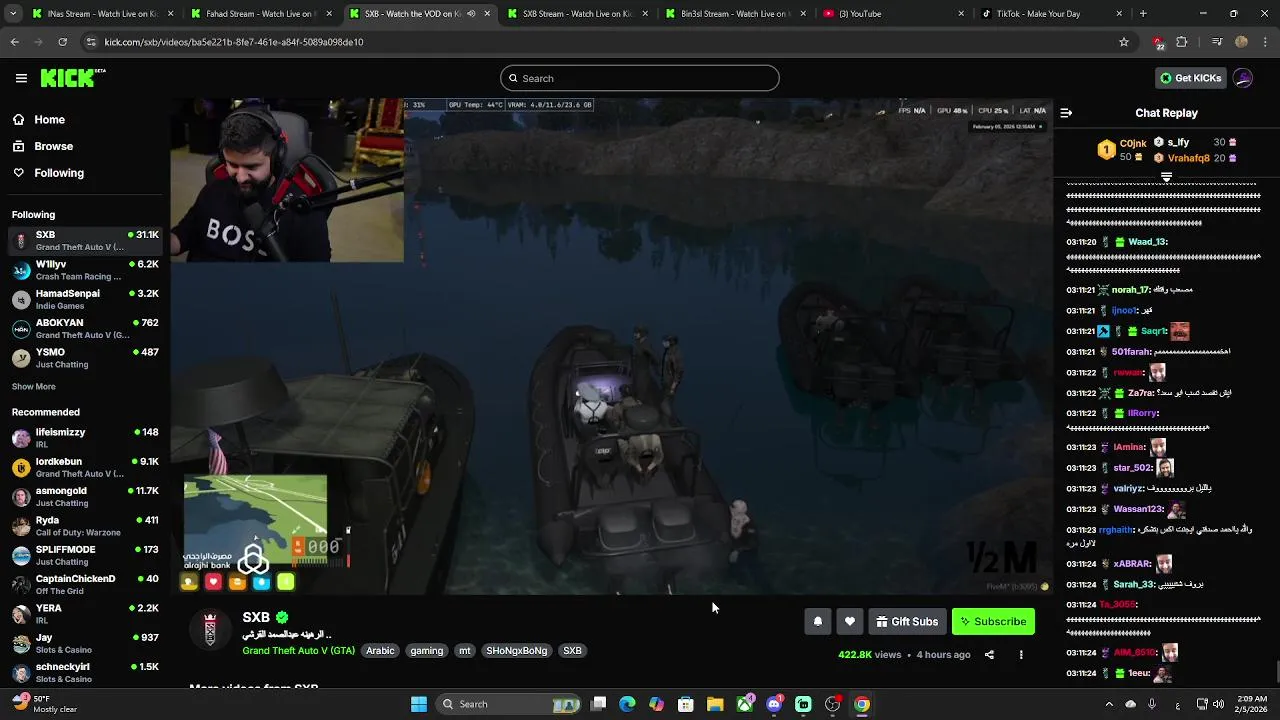The width and height of the screenshot is (1280, 720).
Task: Toggle the notification bell for SXB
Action: pos(818,621)
